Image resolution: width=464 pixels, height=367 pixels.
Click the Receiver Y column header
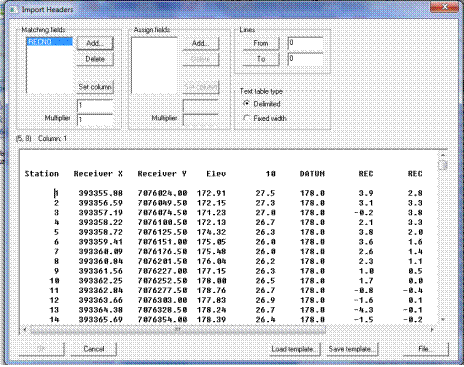[162, 174]
